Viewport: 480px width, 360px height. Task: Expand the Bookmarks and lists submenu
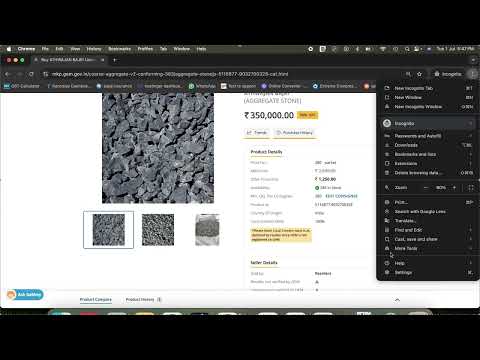428,154
